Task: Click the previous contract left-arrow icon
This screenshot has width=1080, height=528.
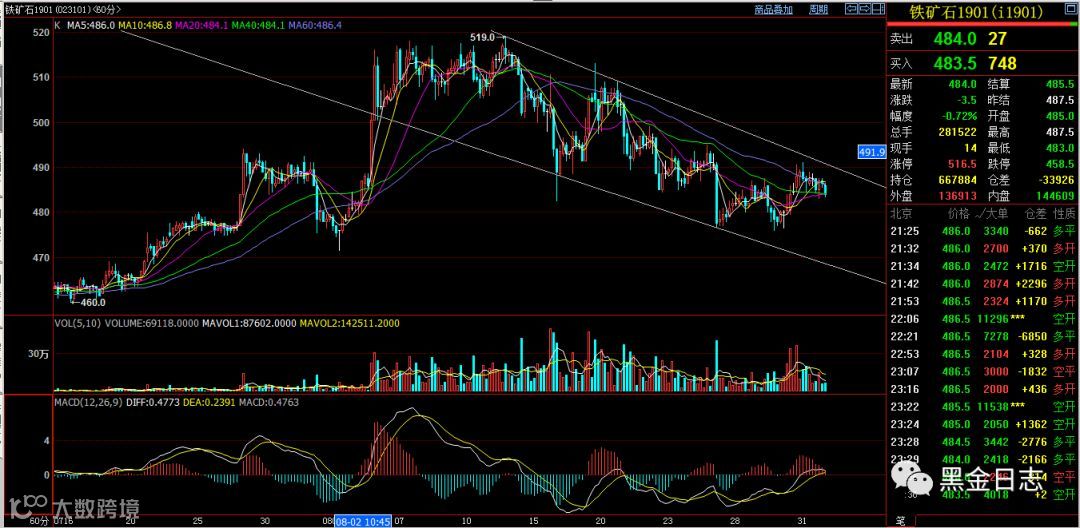Action: [x=851, y=9]
